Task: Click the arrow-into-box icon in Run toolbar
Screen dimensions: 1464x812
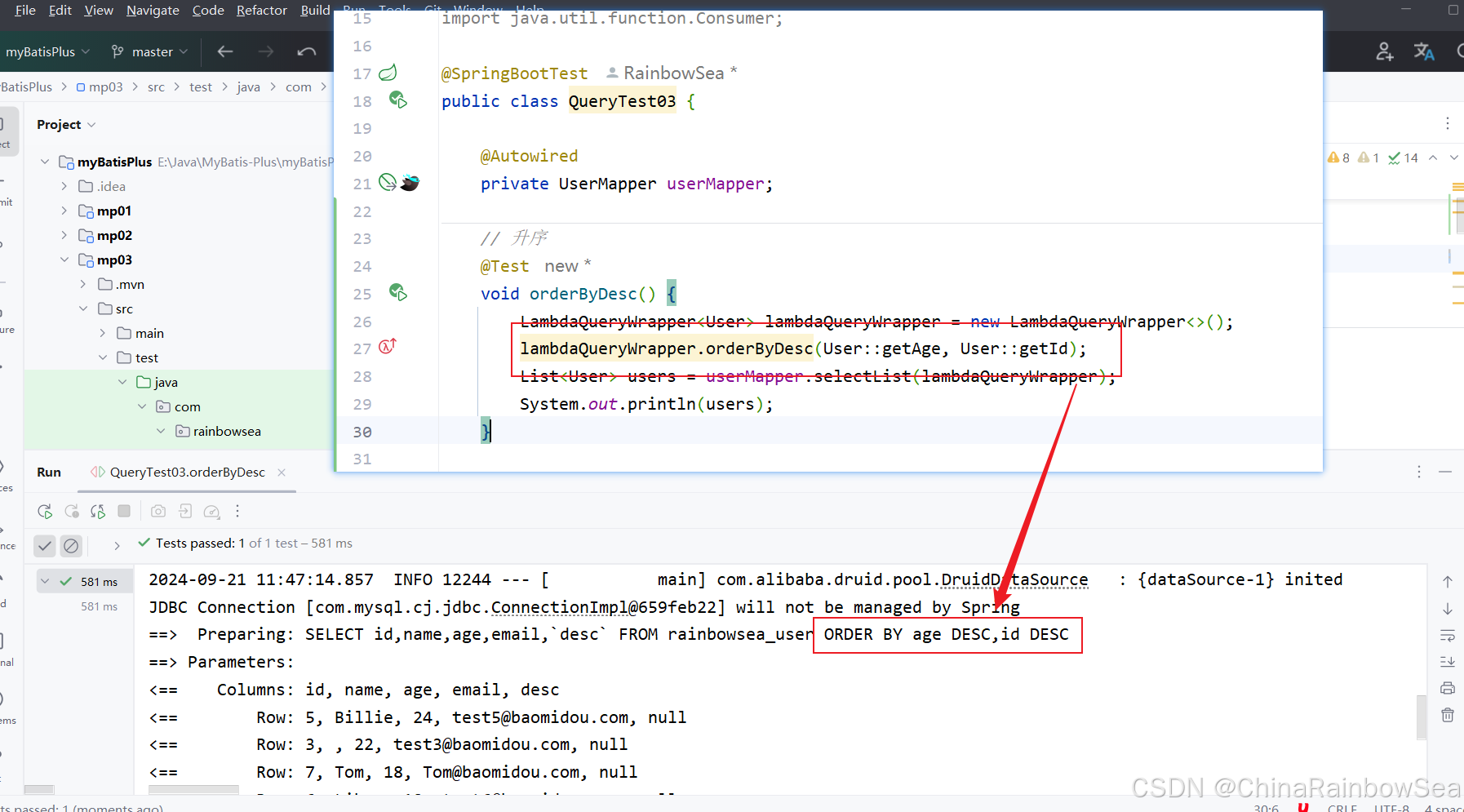Action: [185, 511]
